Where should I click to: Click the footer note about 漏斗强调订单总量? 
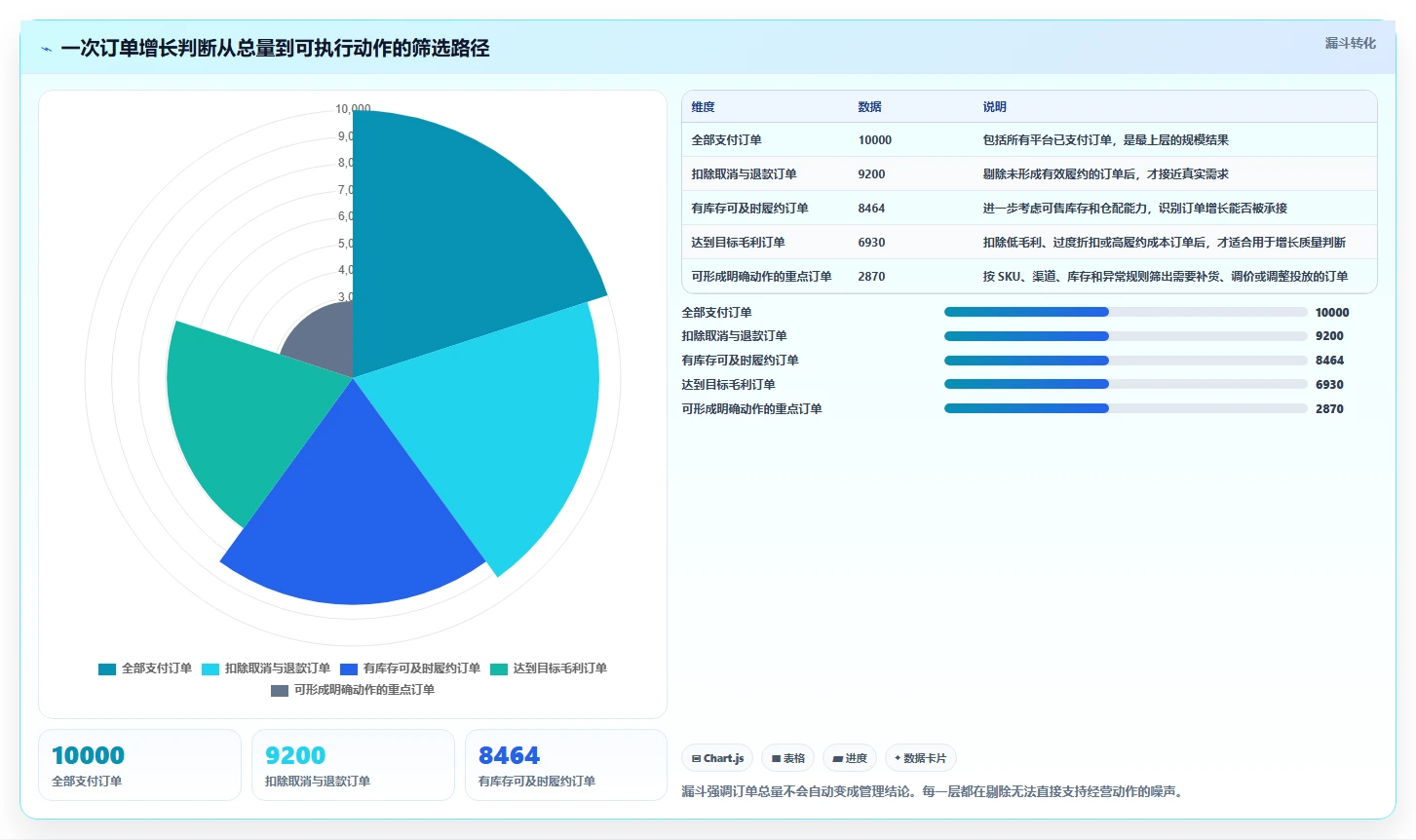935,791
